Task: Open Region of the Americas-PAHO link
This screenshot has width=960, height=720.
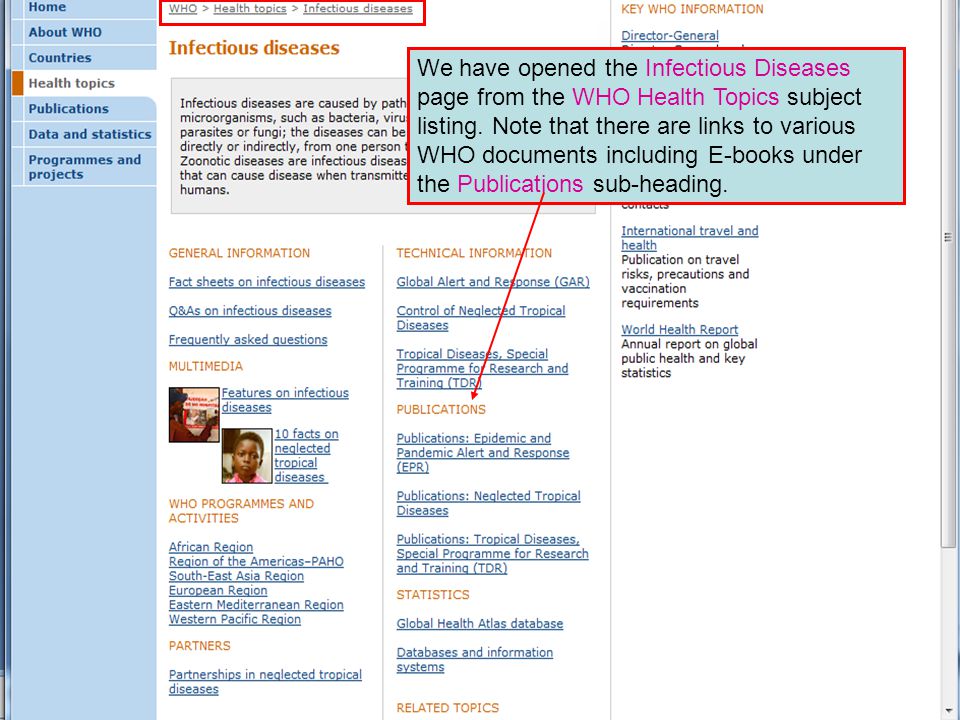Action: pos(256,561)
